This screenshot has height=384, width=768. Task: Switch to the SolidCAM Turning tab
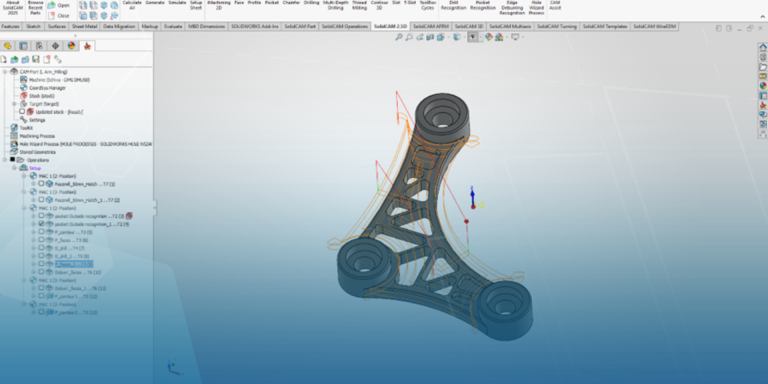click(x=556, y=26)
